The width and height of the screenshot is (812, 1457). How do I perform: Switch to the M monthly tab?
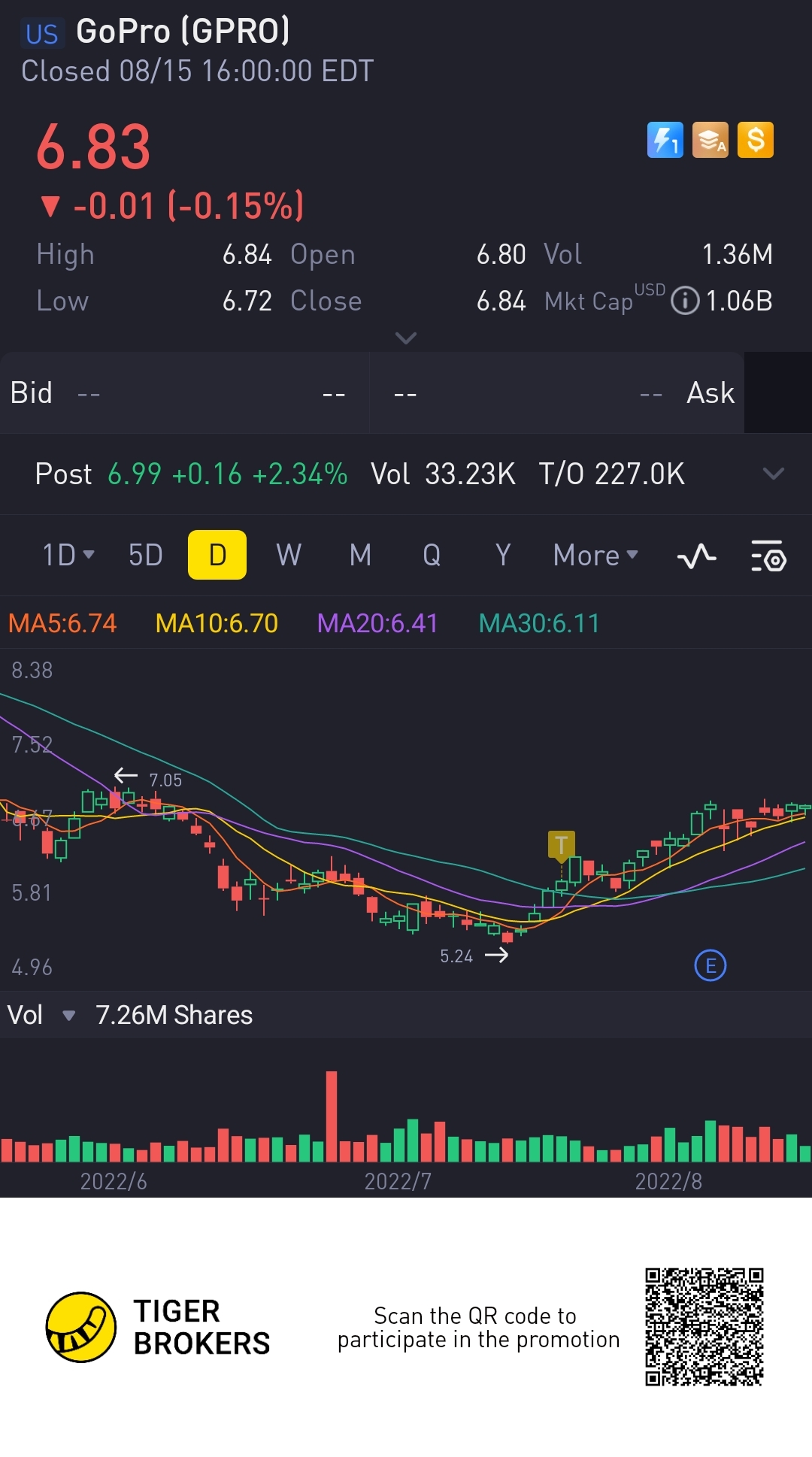pyautogui.click(x=360, y=555)
